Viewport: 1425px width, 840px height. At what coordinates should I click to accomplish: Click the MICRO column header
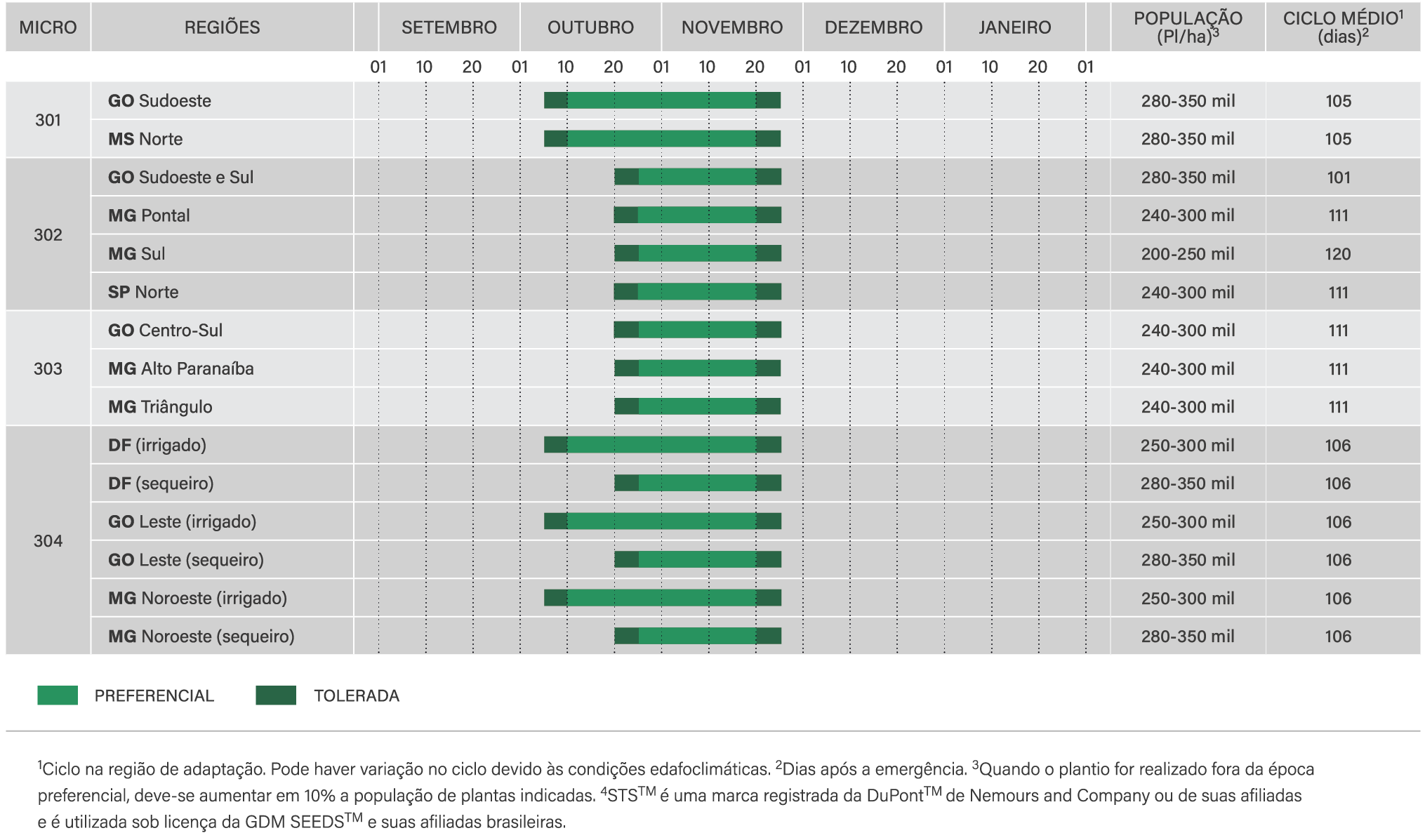48,27
